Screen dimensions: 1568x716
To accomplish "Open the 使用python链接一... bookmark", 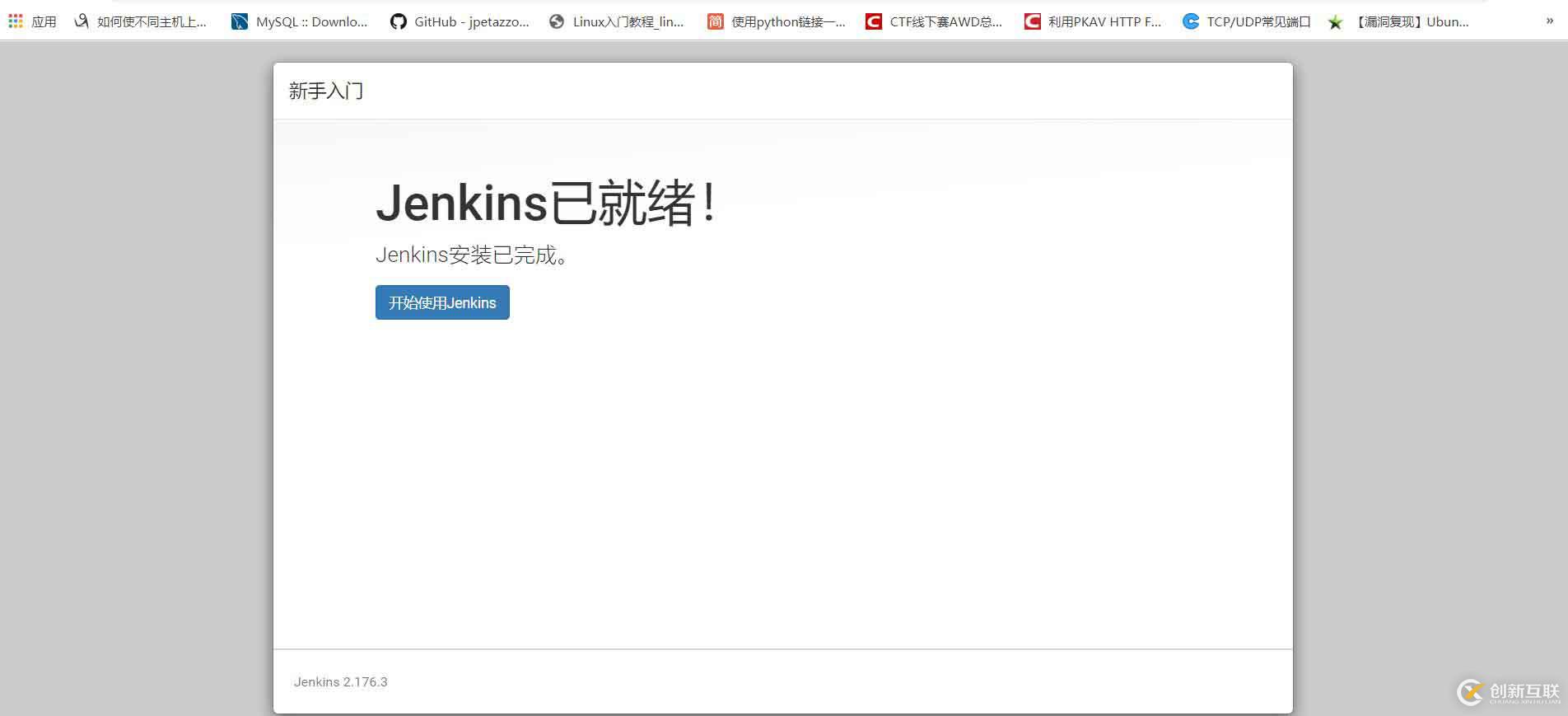I will (788, 22).
